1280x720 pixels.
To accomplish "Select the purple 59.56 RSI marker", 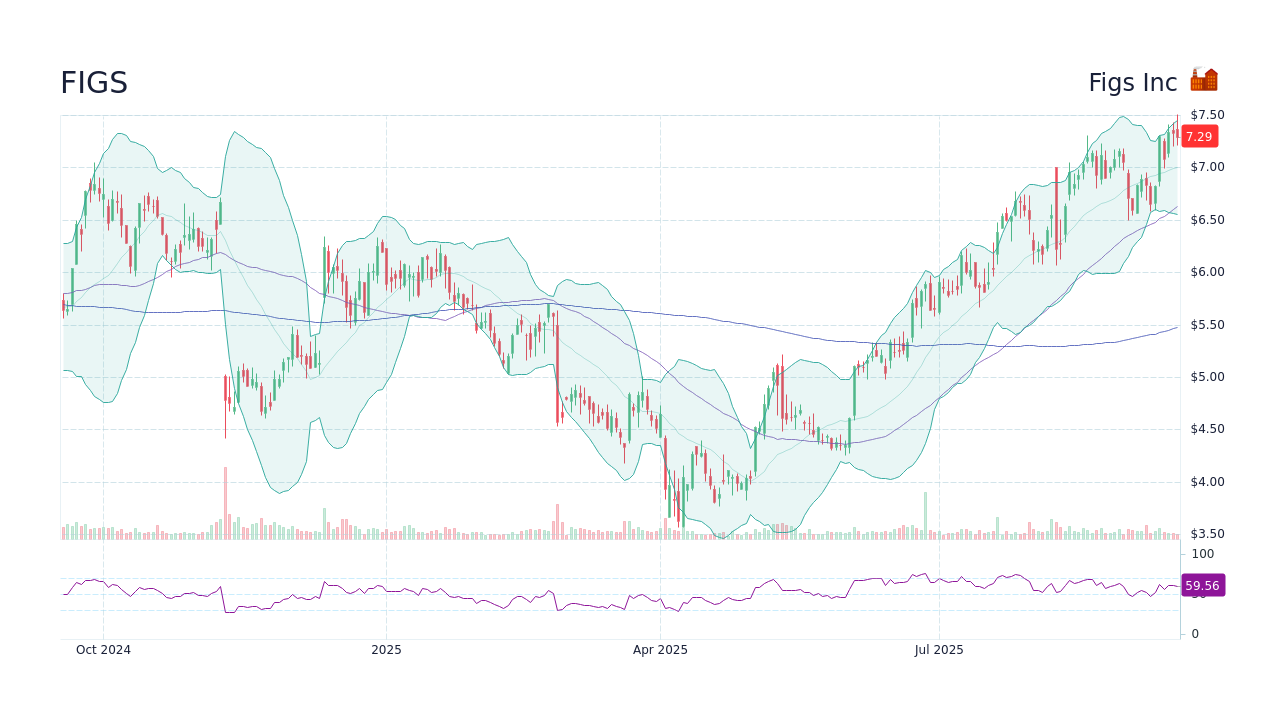I will tap(1203, 585).
